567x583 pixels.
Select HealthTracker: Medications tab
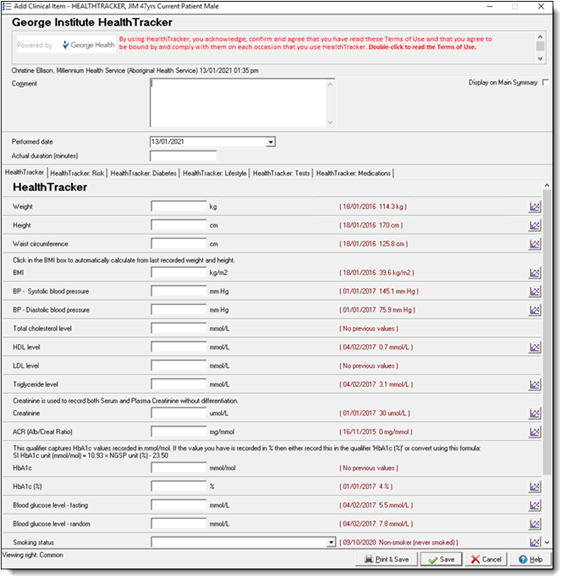[353, 173]
